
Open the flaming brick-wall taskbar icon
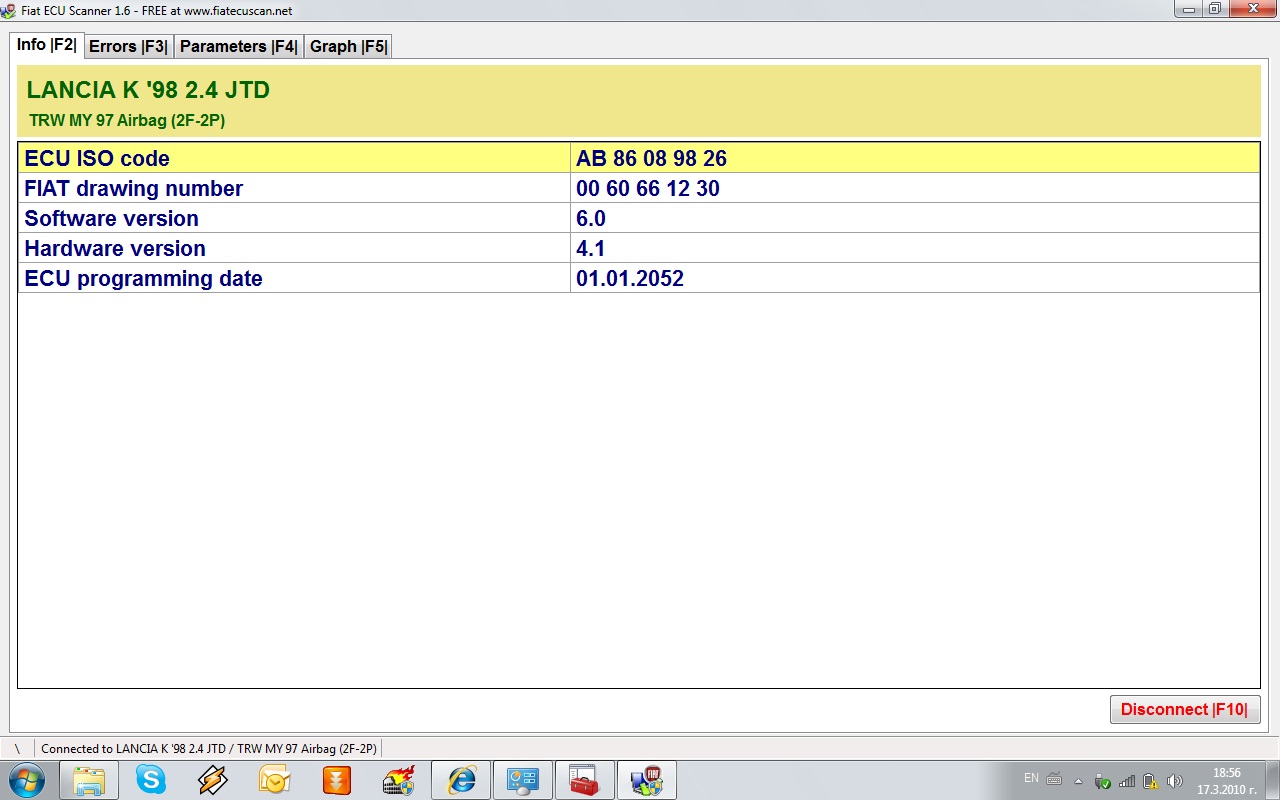[399, 780]
